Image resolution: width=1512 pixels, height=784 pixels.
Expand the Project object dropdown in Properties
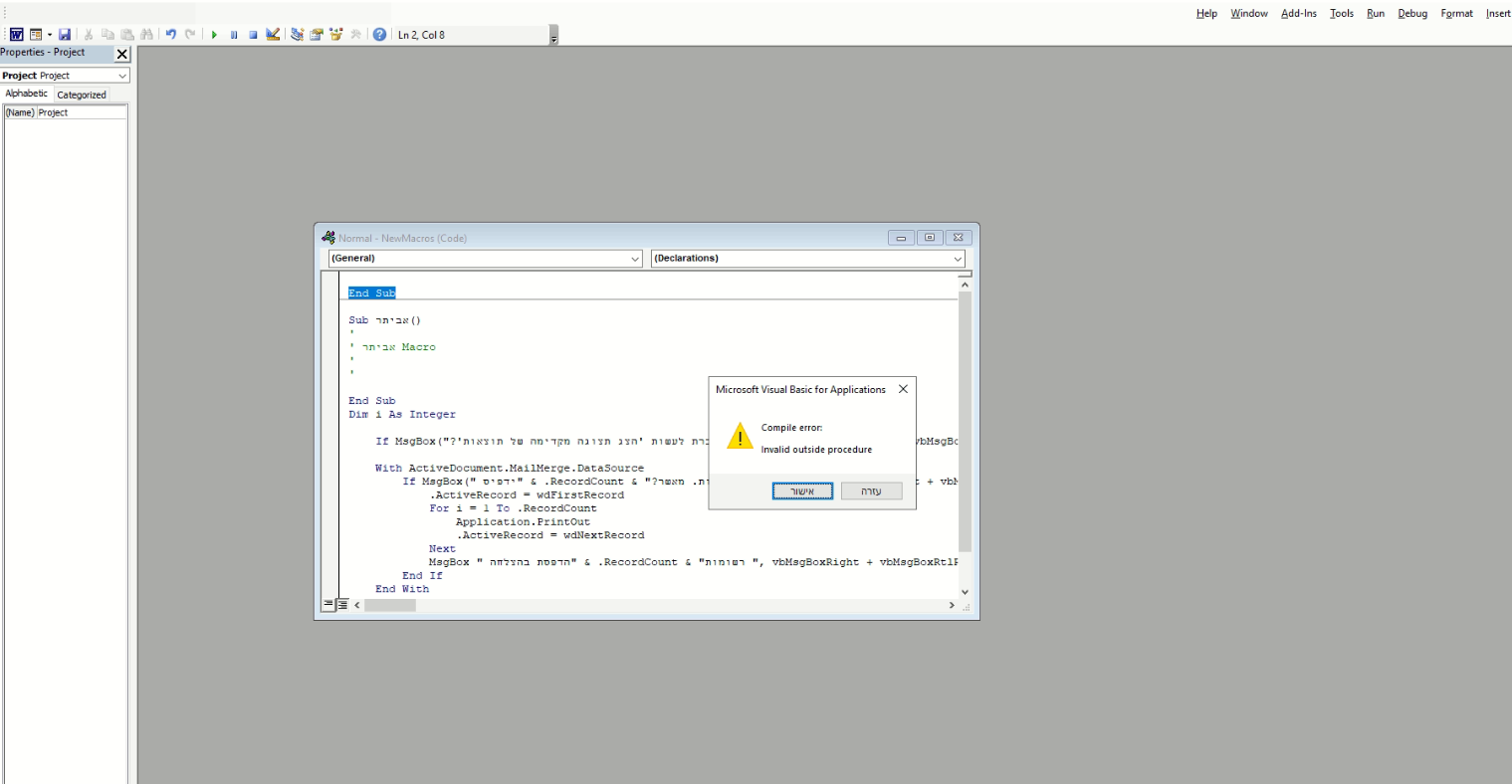click(122, 76)
